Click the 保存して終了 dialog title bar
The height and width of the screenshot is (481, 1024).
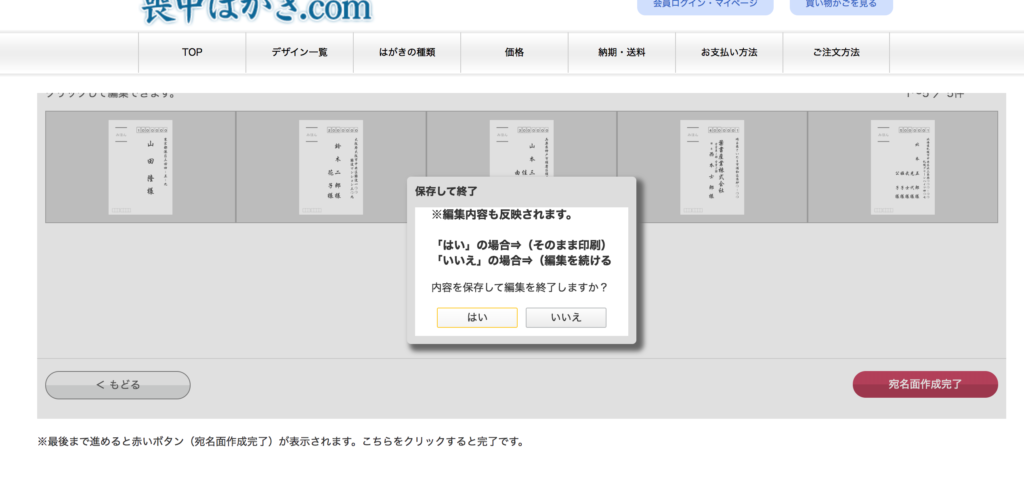(x=521, y=190)
